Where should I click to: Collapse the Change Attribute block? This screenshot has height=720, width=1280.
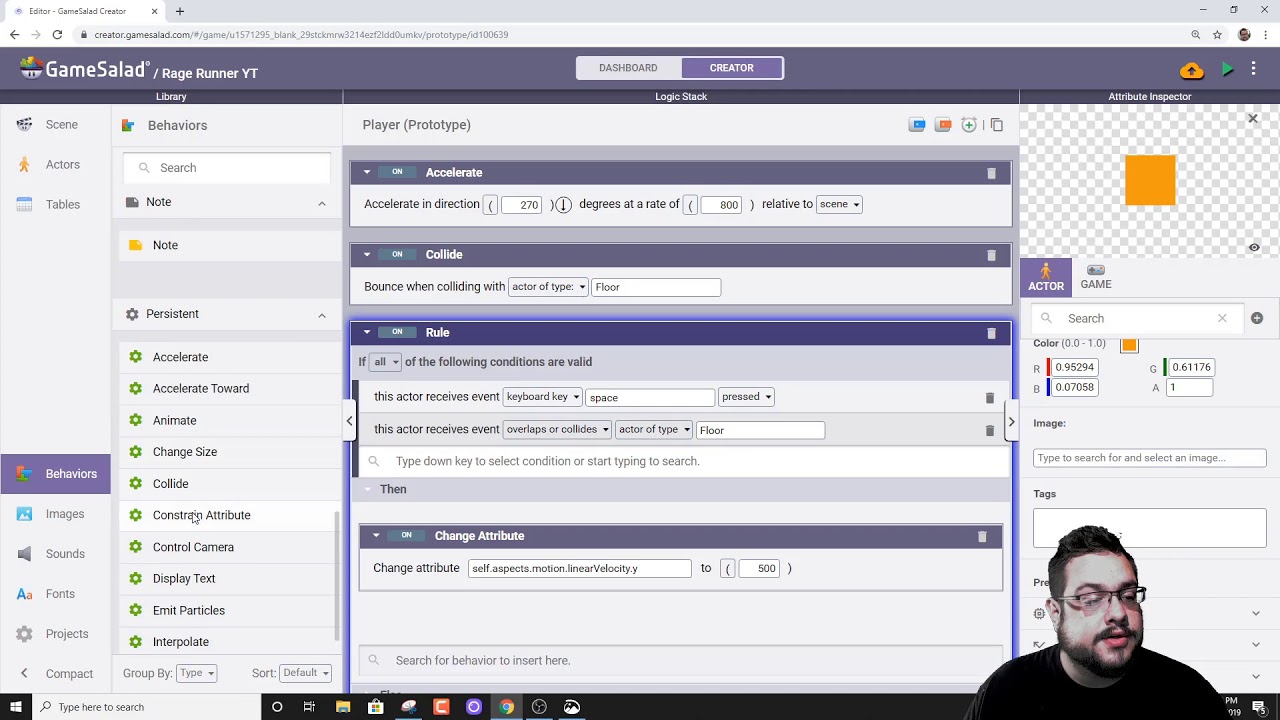tap(376, 535)
